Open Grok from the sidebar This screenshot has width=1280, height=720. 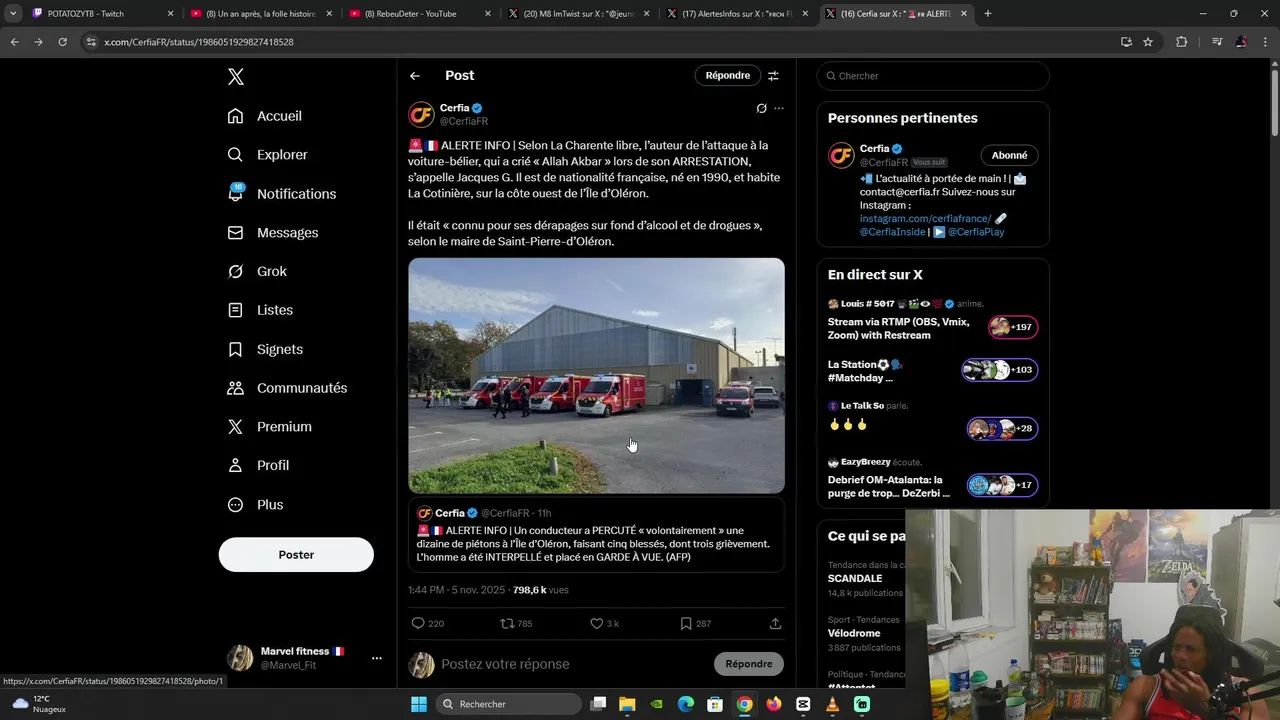pos(257,272)
